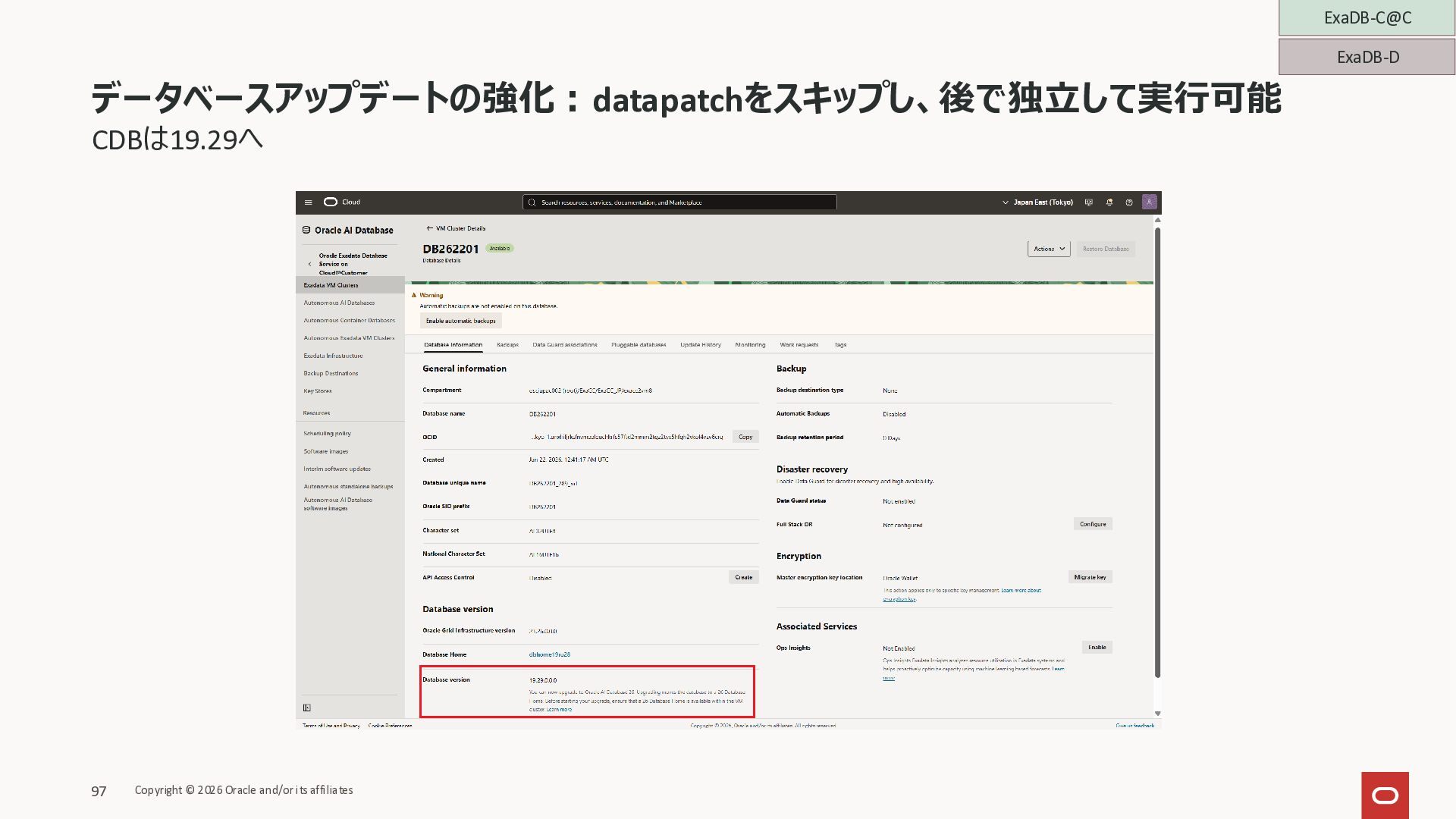1456x819 pixels.
Task: Open the Actions dropdown
Action: point(1049,249)
